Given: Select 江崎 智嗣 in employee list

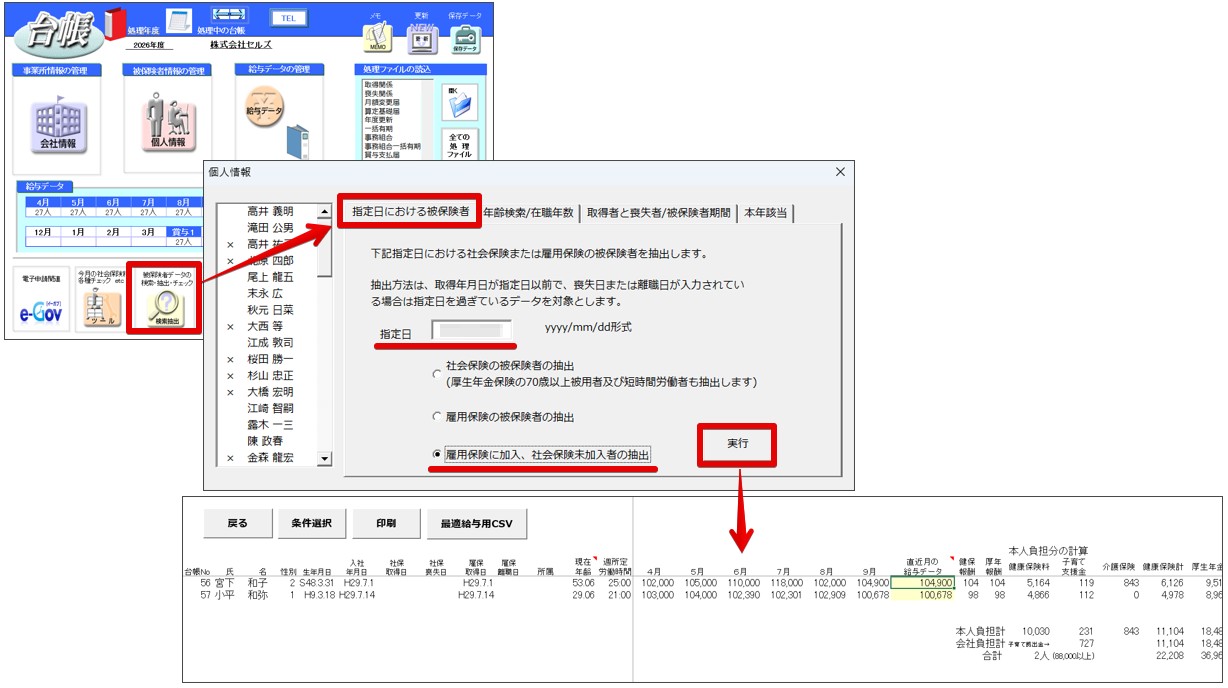Looking at the screenshot, I should coord(271,408).
